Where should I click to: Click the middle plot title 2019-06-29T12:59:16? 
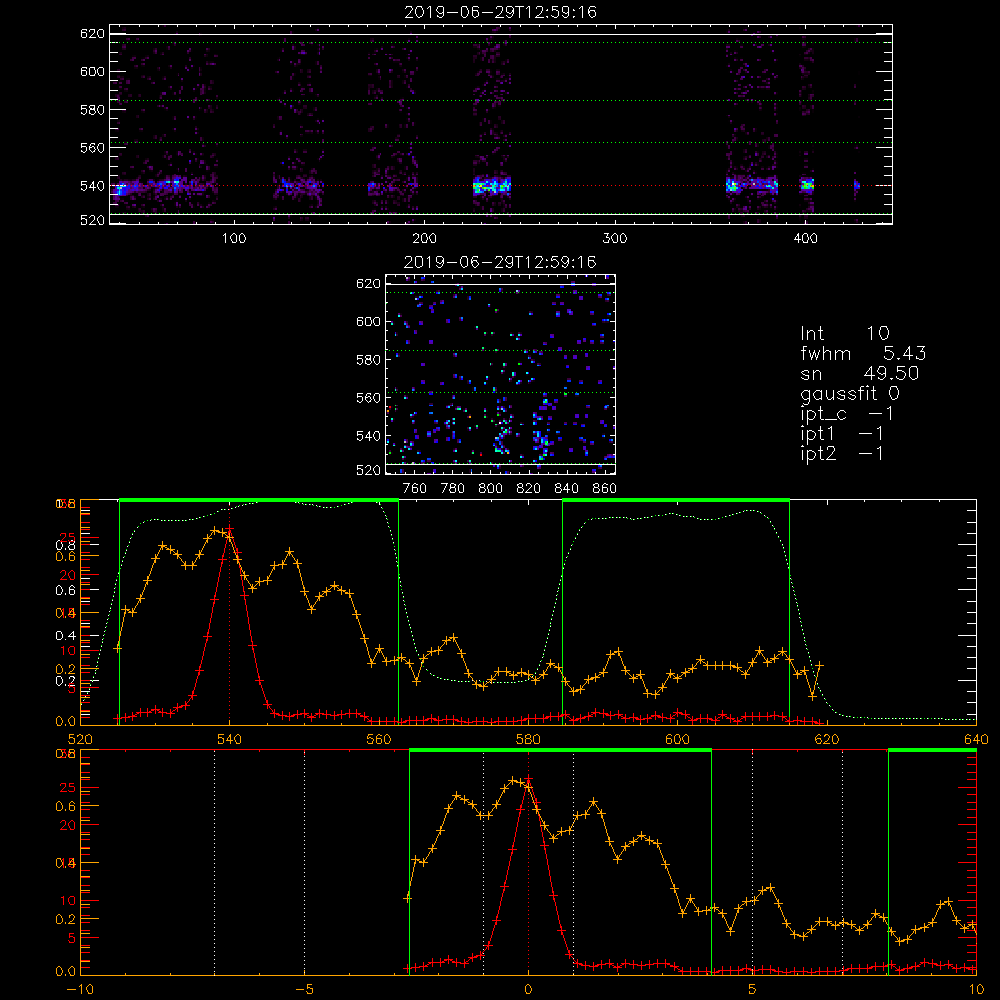pyautogui.click(x=500, y=262)
